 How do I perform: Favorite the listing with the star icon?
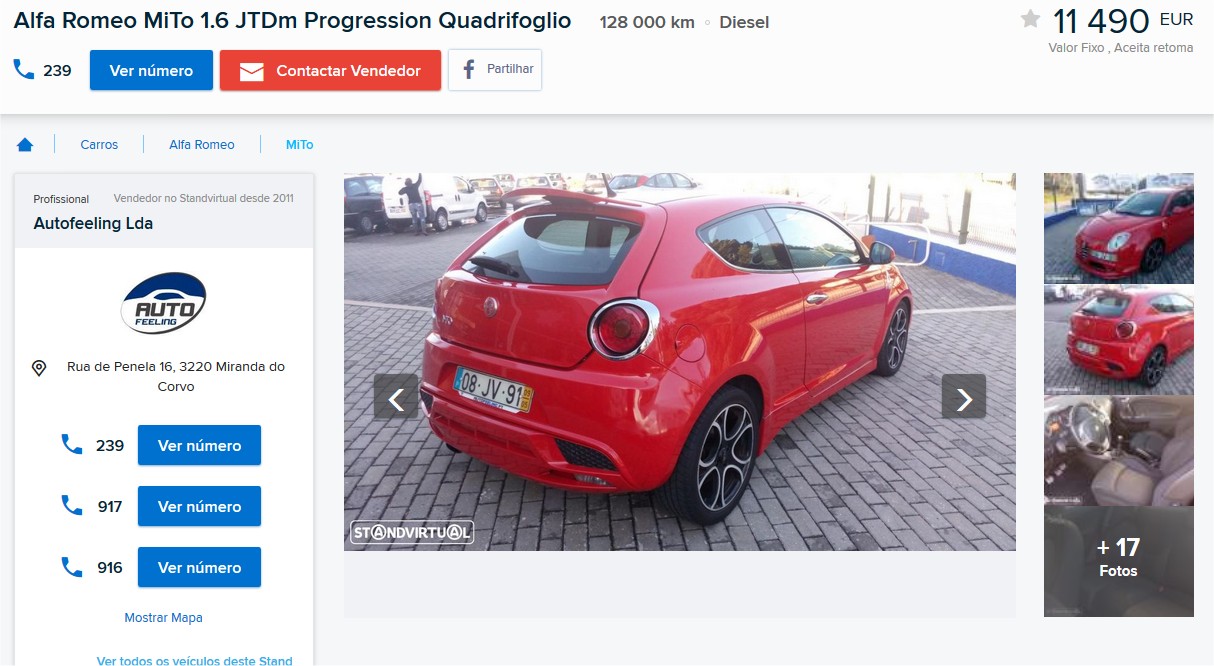point(1031,19)
